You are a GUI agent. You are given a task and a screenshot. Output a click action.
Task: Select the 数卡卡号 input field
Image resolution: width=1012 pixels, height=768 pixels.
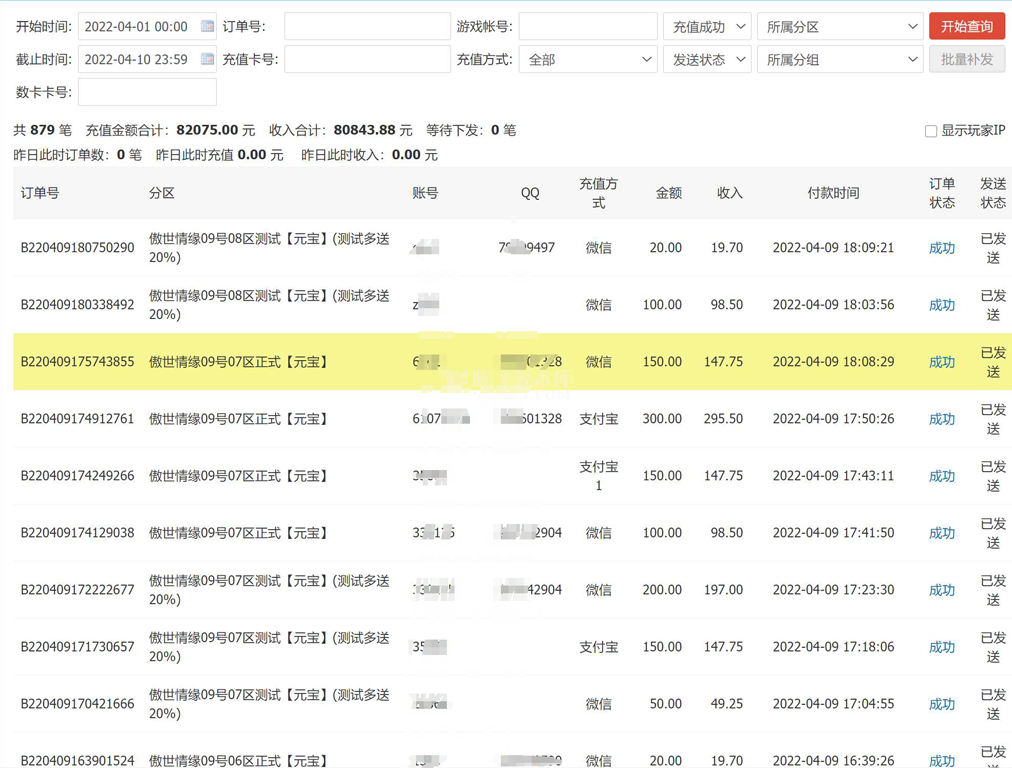(147, 92)
